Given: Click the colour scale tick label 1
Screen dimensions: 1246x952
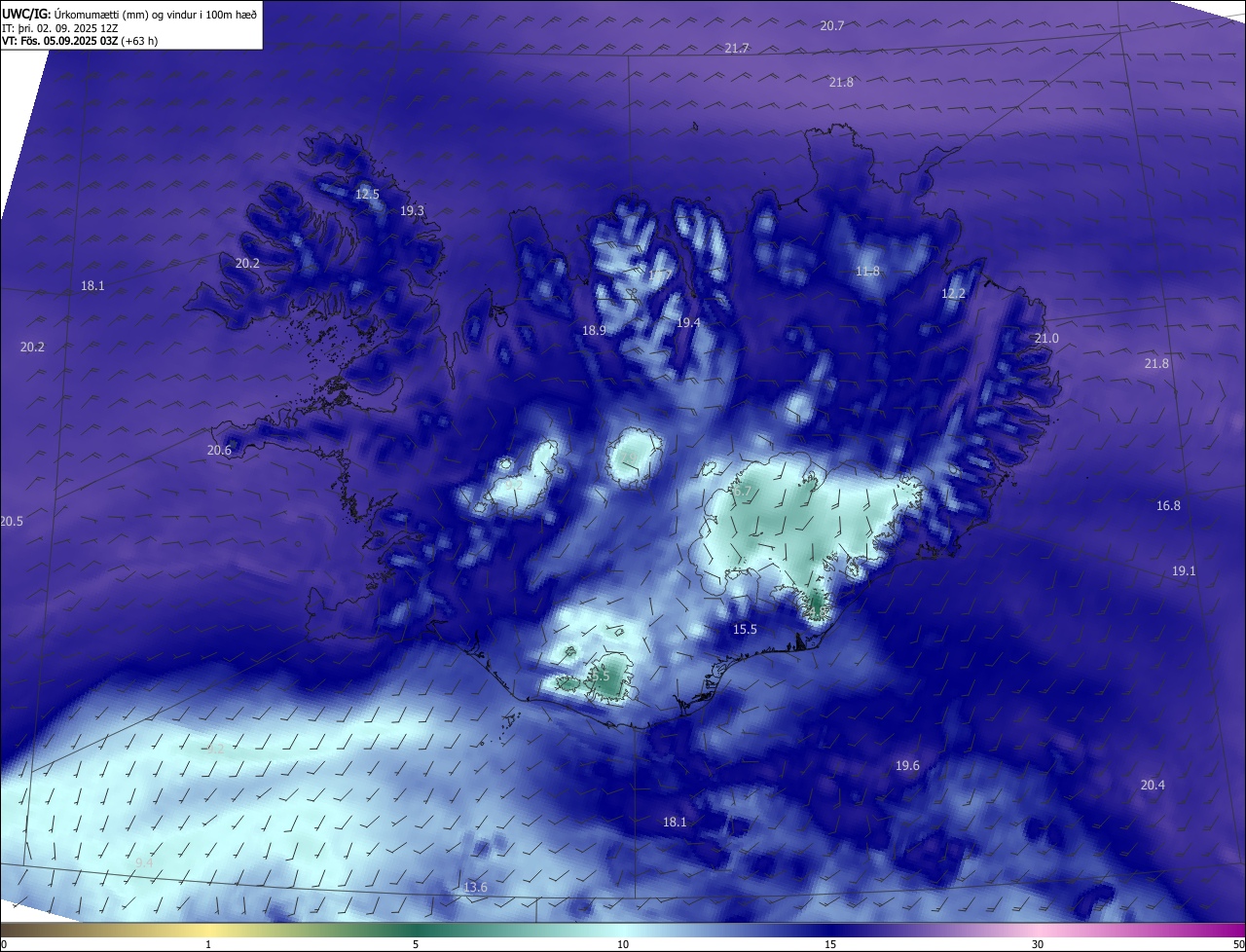Looking at the screenshot, I should point(208,945).
